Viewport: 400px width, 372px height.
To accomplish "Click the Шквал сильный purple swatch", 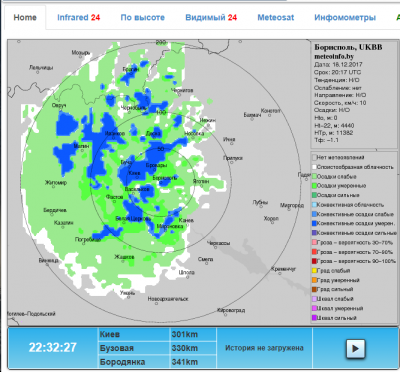I will pyautogui.click(x=314, y=318).
